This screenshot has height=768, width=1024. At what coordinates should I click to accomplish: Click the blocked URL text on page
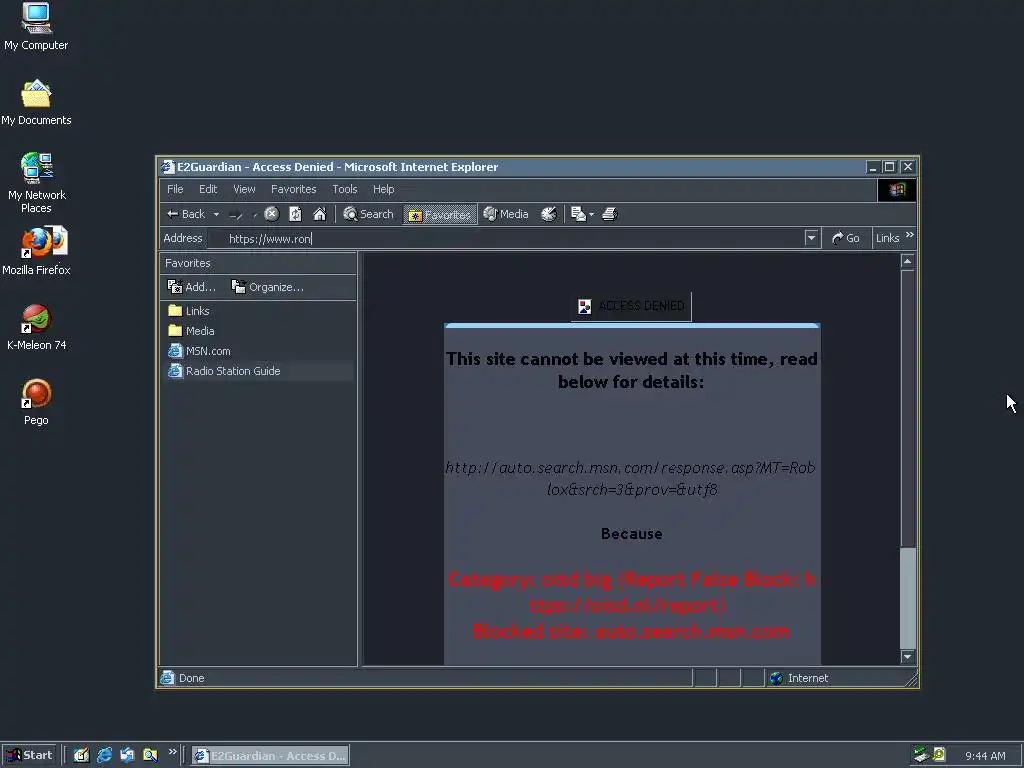(x=631, y=479)
